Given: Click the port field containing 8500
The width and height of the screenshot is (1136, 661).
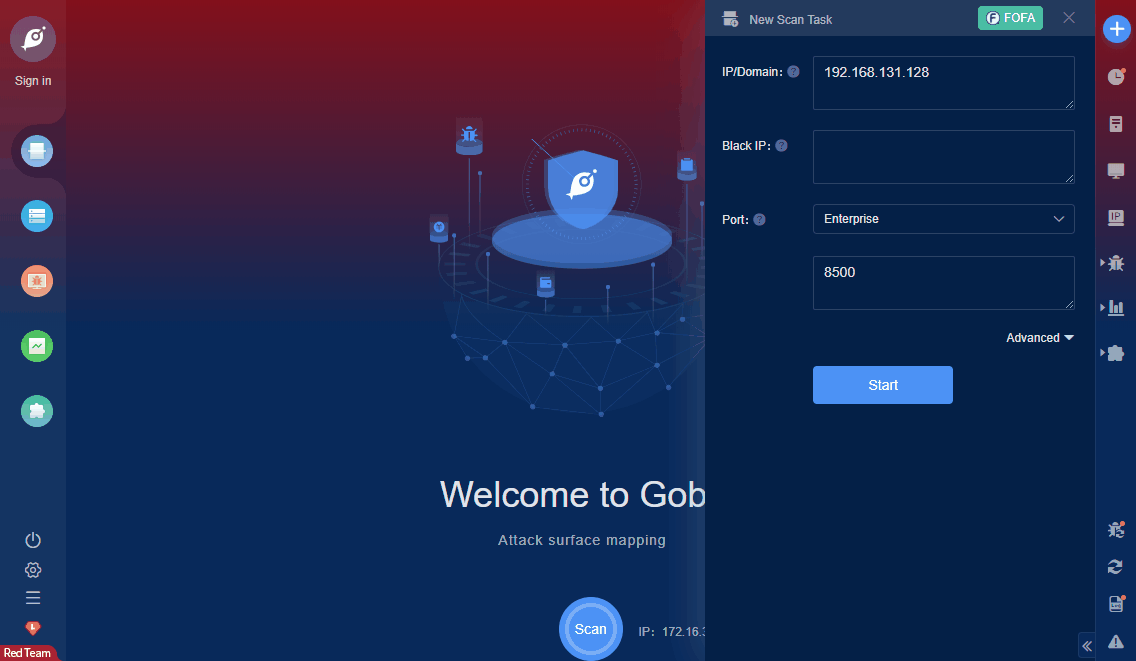Looking at the screenshot, I should tap(943, 283).
